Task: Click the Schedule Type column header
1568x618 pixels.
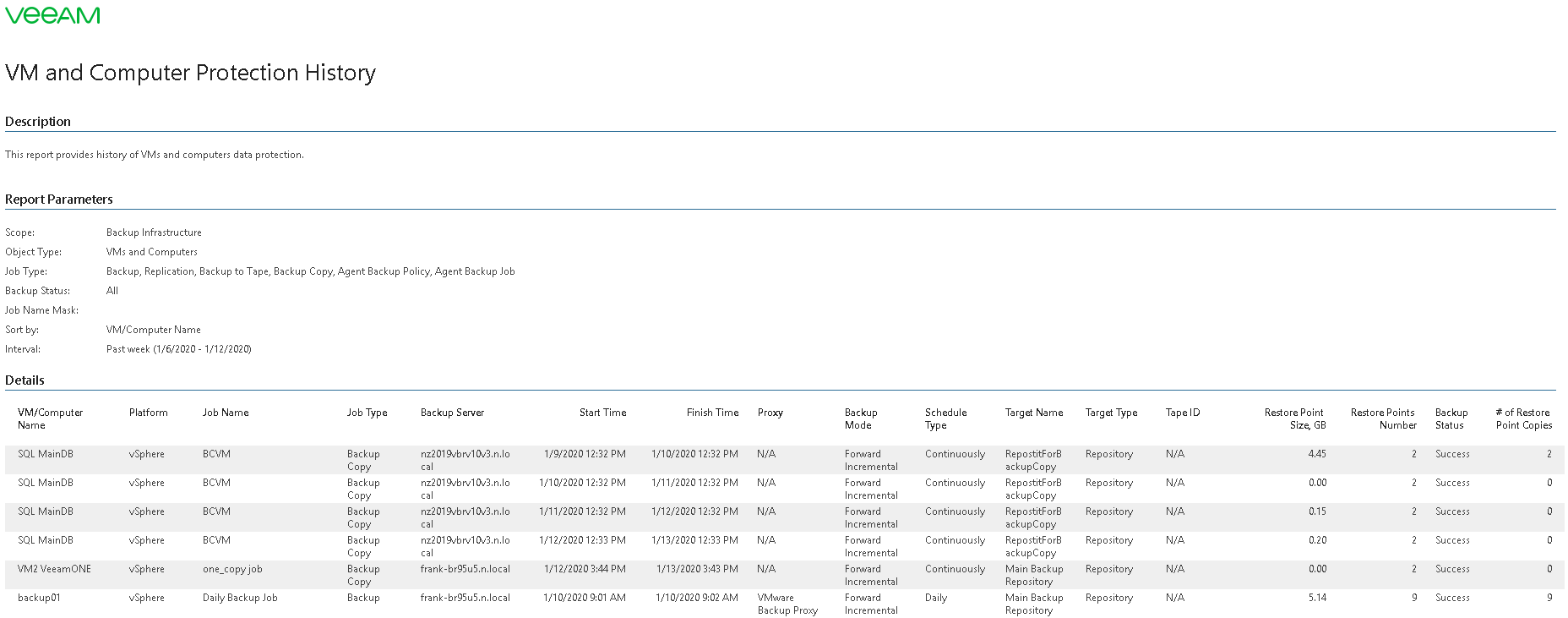Action: pyautogui.click(x=945, y=418)
